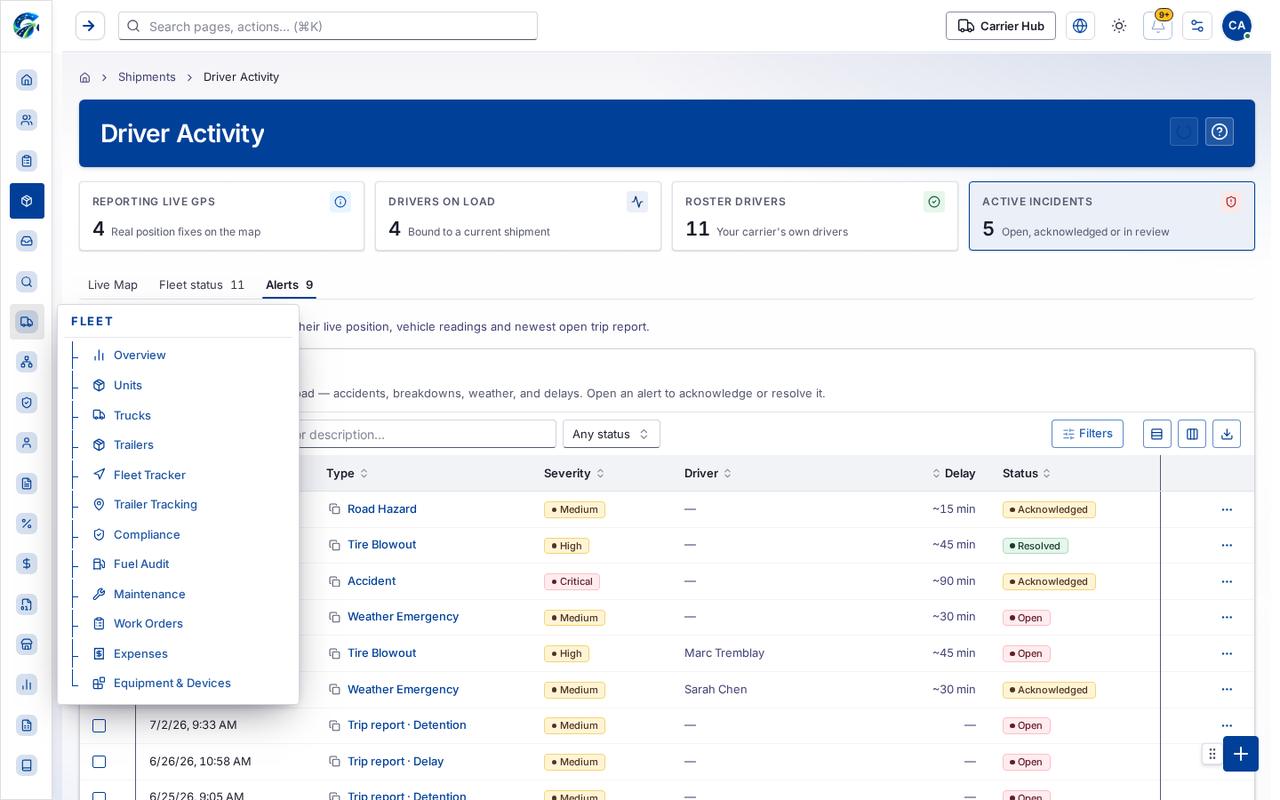This screenshot has height=800, width=1280.
Task: Open Fuel Audit in Fleet menu
Action: [141, 564]
